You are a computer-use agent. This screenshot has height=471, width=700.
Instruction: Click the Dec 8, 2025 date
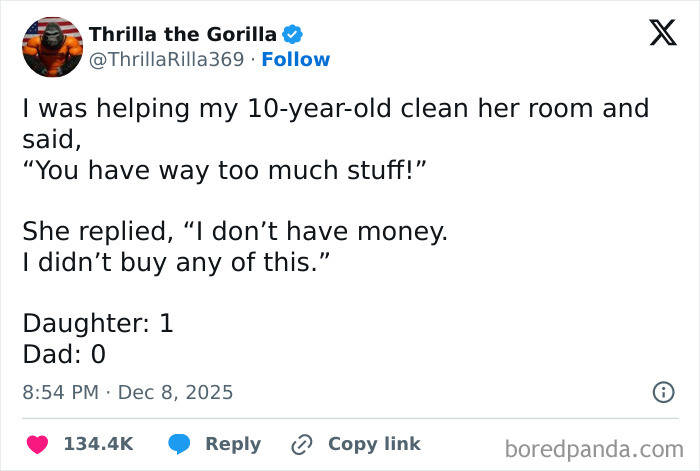175,392
